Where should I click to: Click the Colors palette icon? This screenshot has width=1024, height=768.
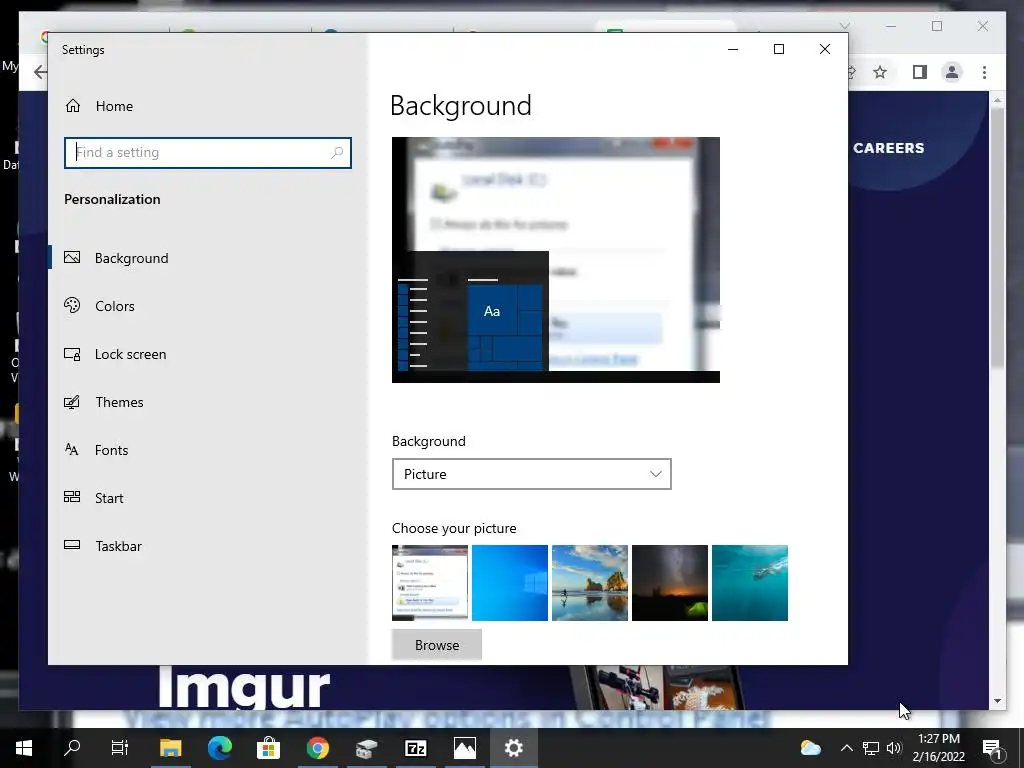72,305
